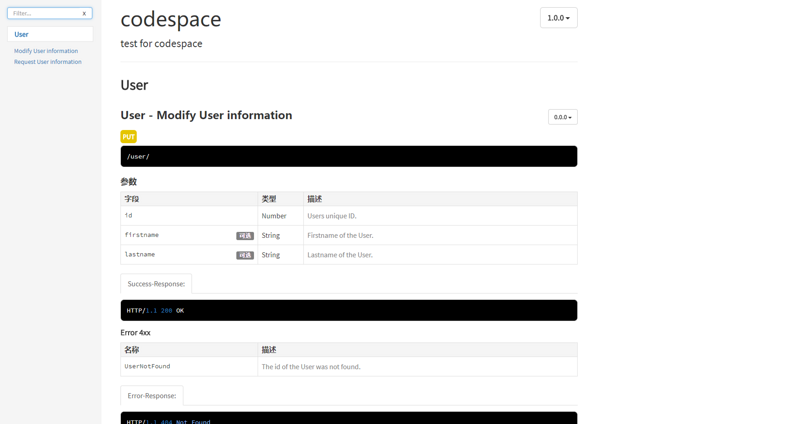
Task: Click the Firstname of the User. description
Action: click(x=340, y=235)
